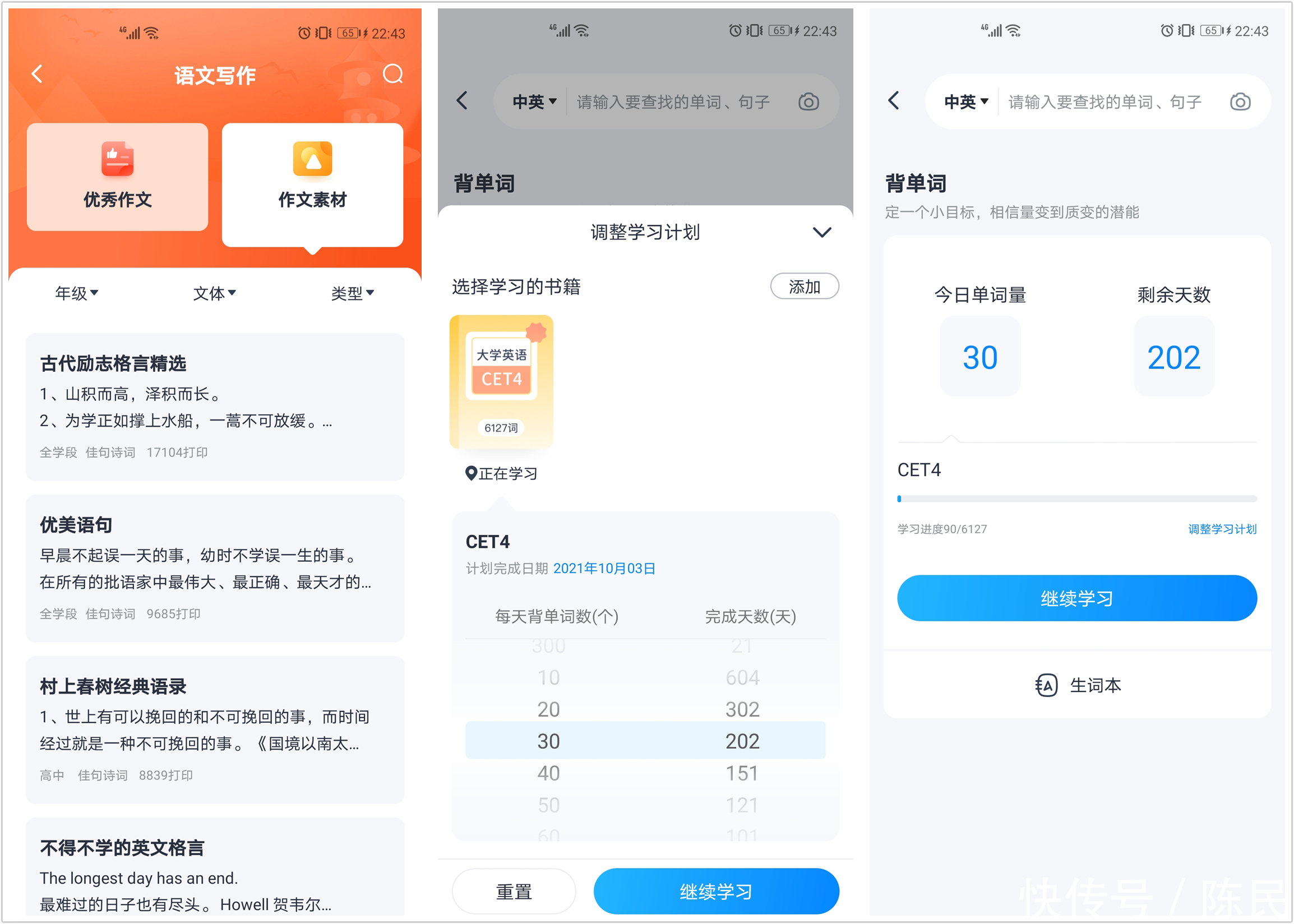The width and height of the screenshot is (1294, 924).
Task: Tap the CET4 learning progress bar
Action: point(1076,498)
